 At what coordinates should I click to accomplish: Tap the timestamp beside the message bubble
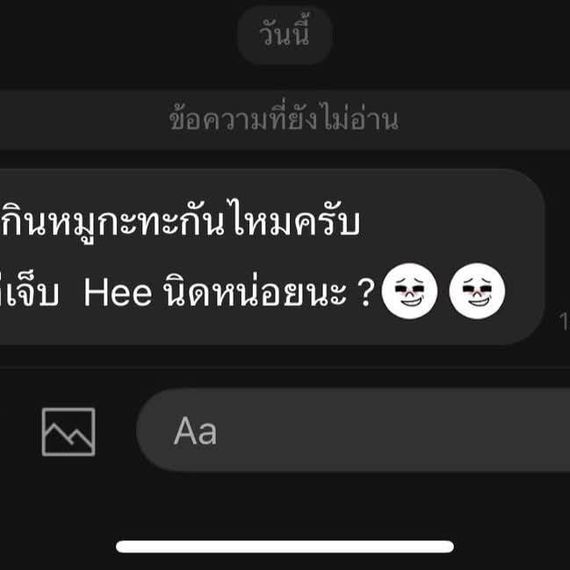tap(565, 321)
